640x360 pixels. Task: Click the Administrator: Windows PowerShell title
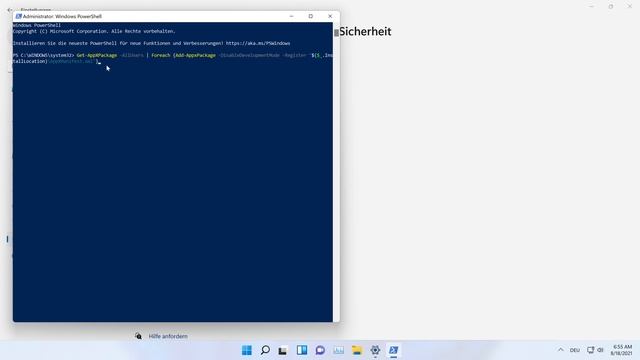[62, 16]
